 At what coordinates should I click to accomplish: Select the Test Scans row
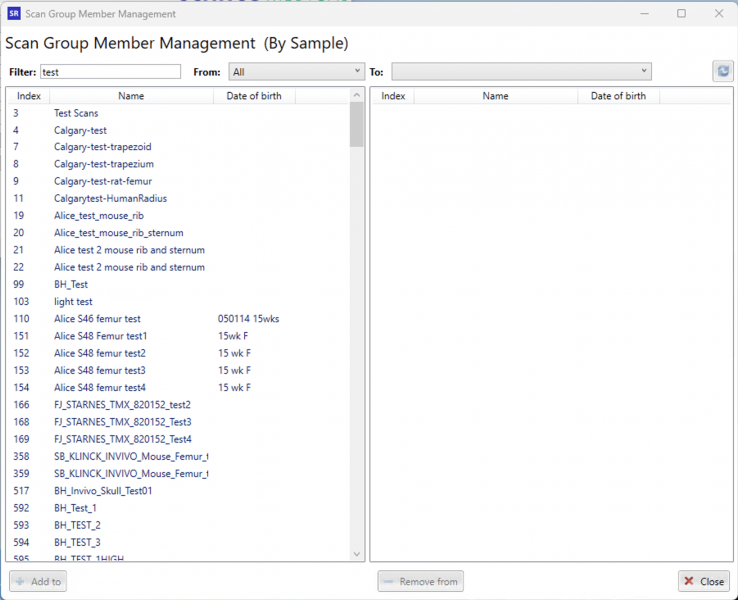coord(179,113)
